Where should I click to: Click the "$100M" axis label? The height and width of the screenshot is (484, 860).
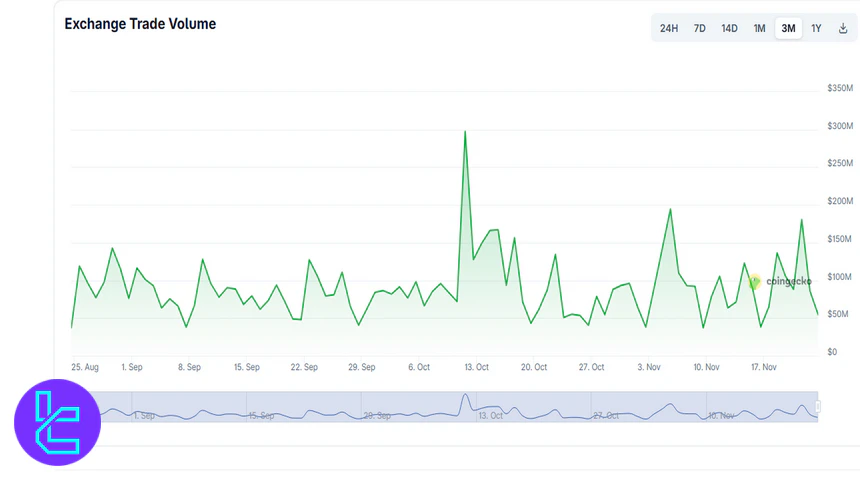click(840, 277)
